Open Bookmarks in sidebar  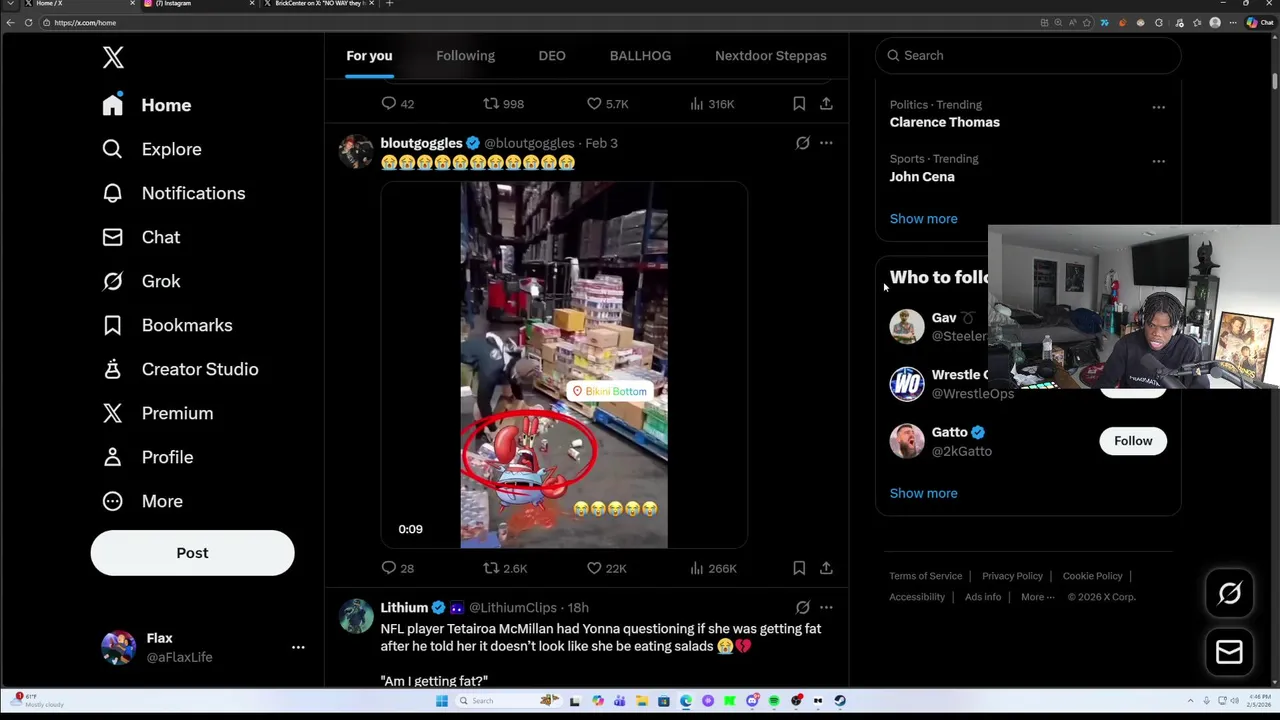[x=167, y=325]
